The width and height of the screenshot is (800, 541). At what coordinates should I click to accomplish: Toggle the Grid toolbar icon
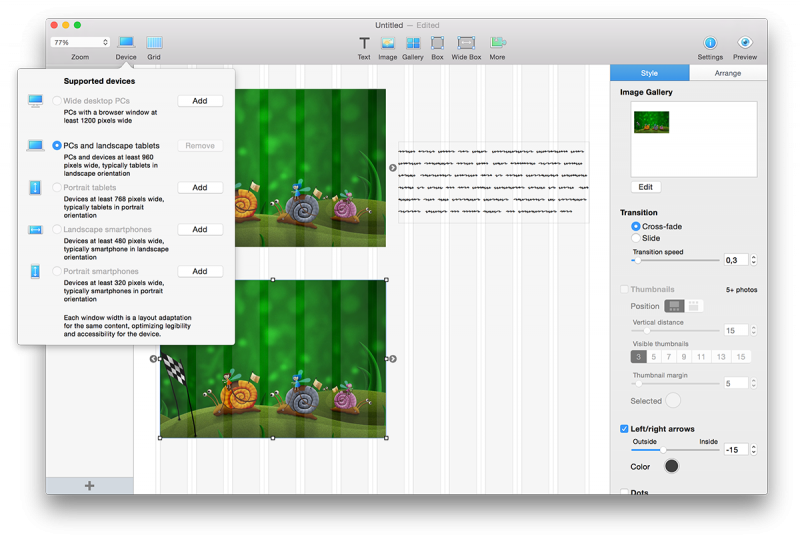click(154, 43)
